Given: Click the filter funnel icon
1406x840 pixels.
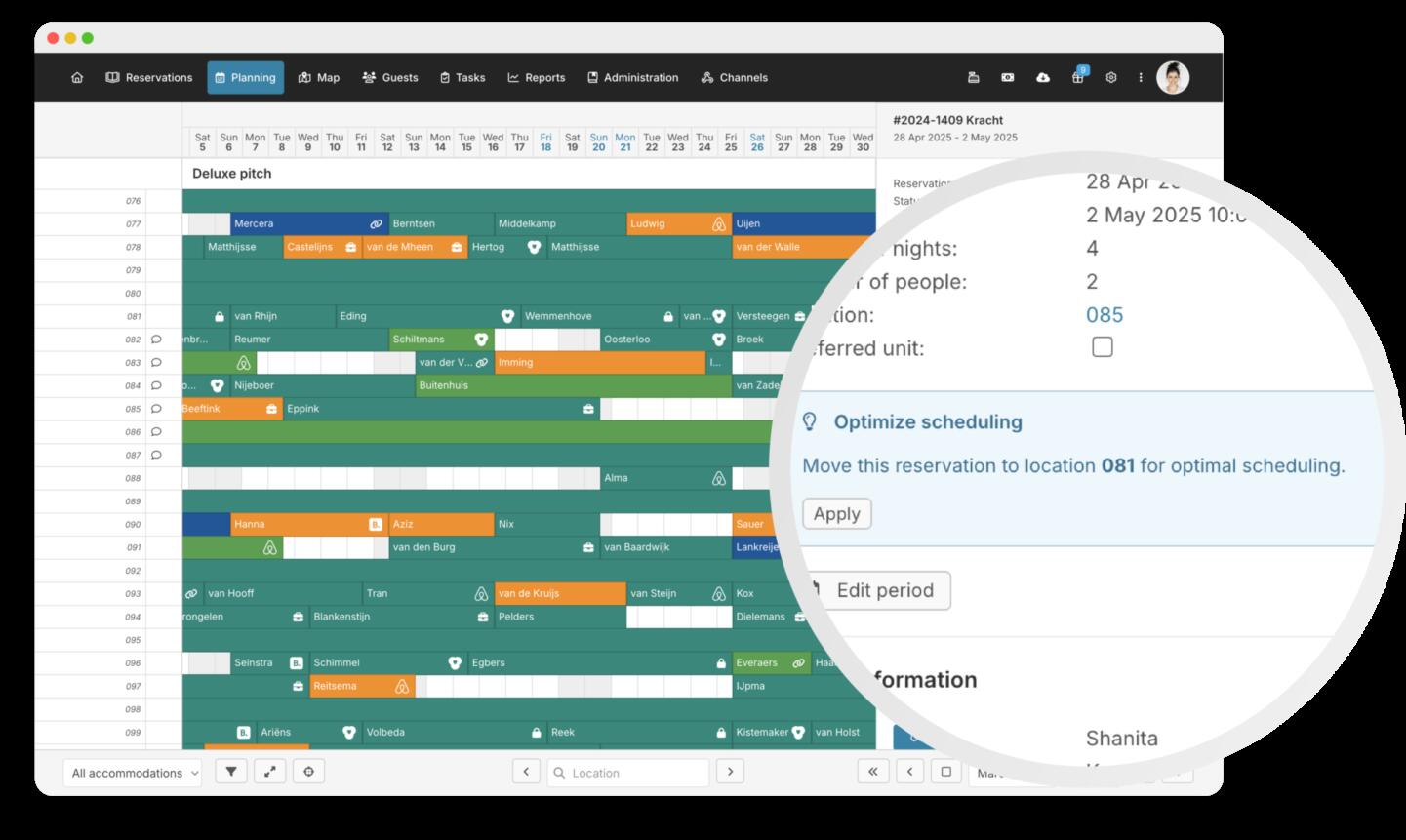Looking at the screenshot, I should pos(231,772).
